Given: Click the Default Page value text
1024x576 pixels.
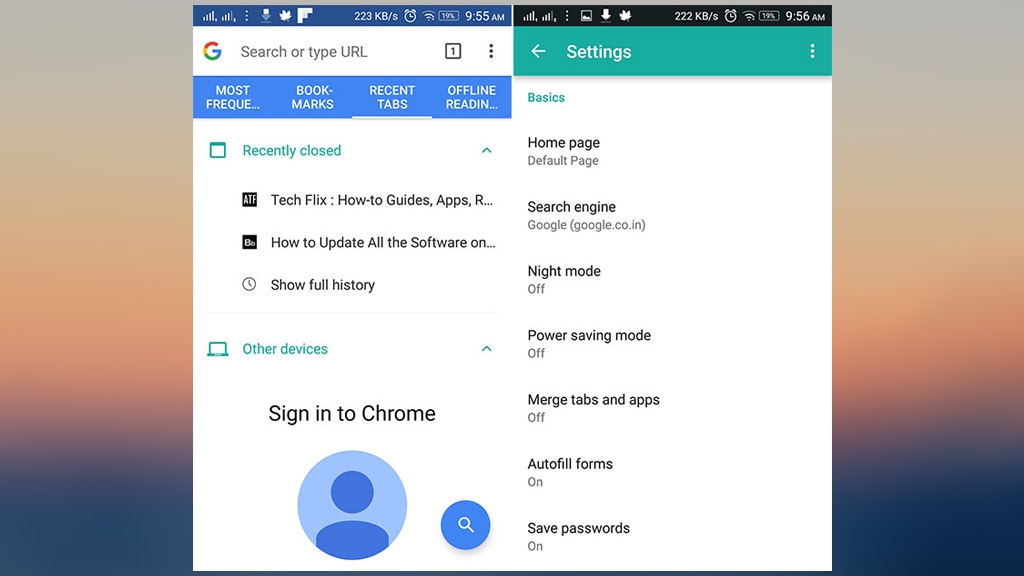Looking at the screenshot, I should point(563,161).
